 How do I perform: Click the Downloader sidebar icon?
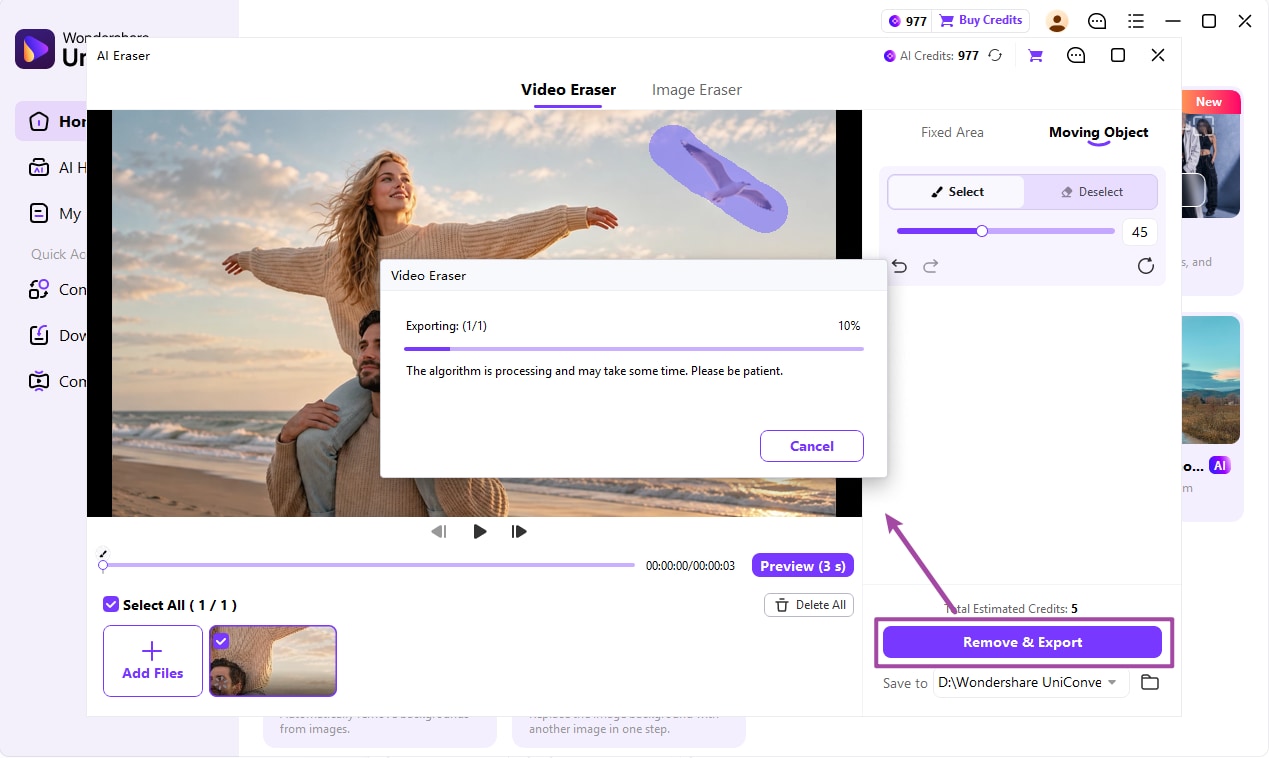(x=39, y=335)
